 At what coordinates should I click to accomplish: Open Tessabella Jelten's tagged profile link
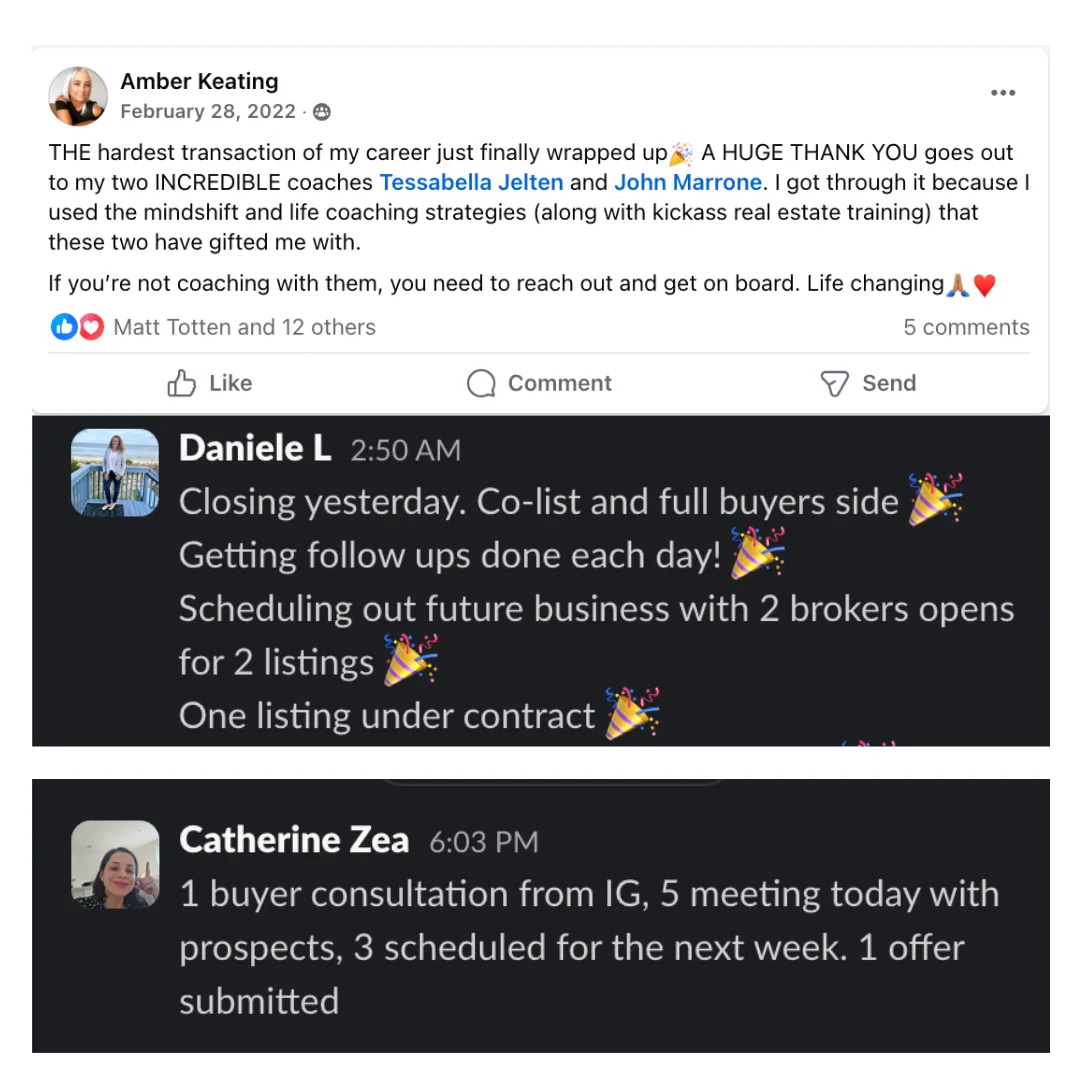click(471, 183)
